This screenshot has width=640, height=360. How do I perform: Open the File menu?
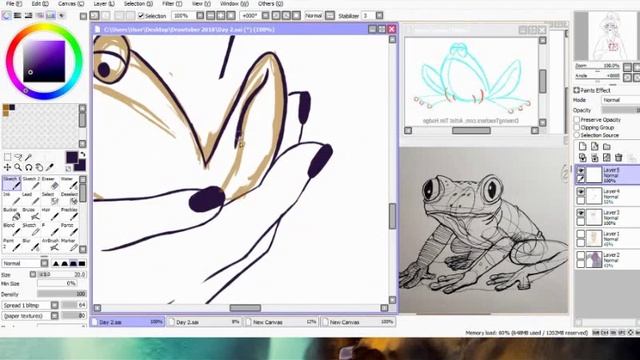click(x=13, y=4)
